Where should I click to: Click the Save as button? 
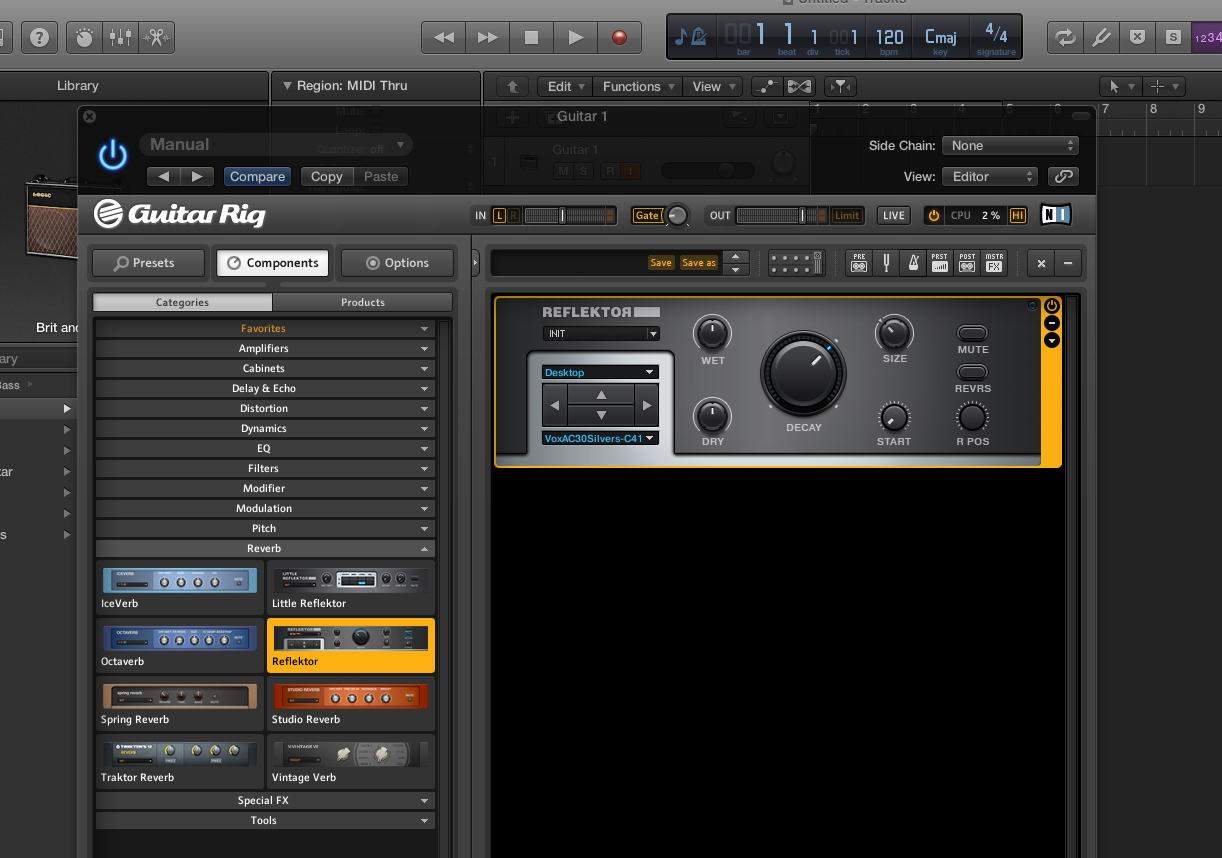pos(698,263)
